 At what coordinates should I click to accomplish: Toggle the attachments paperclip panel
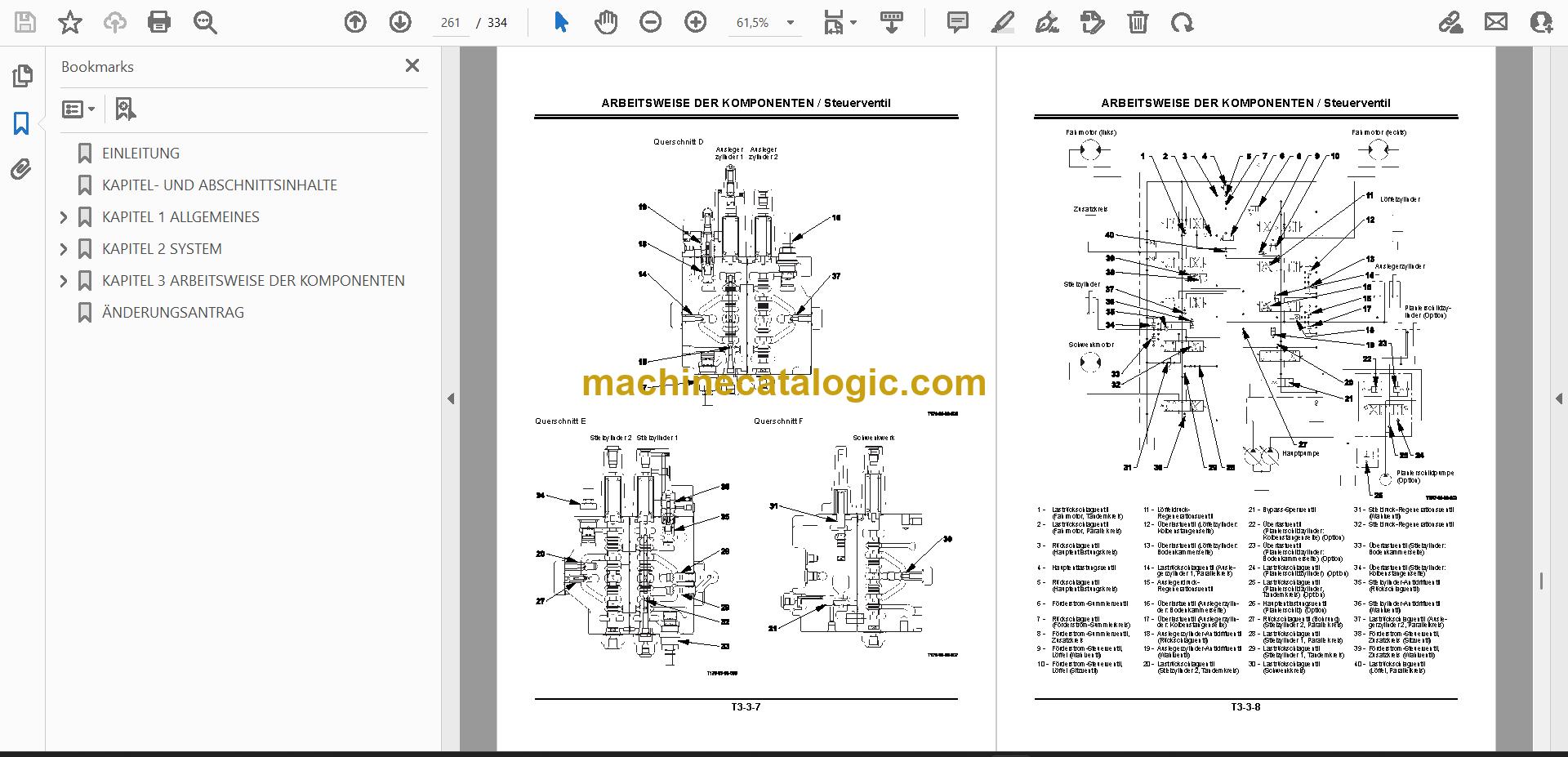tap(21, 169)
